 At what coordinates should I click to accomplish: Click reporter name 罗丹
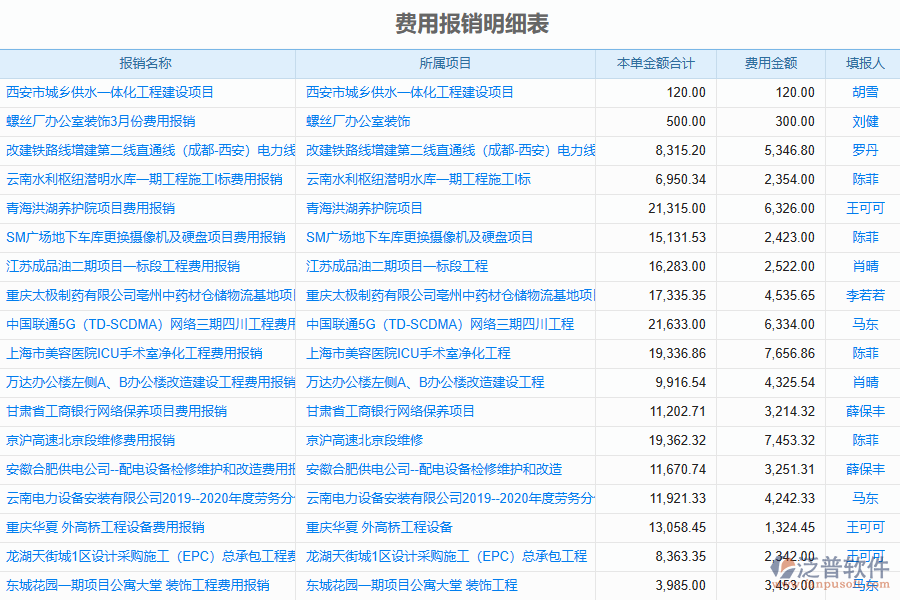[865, 151]
